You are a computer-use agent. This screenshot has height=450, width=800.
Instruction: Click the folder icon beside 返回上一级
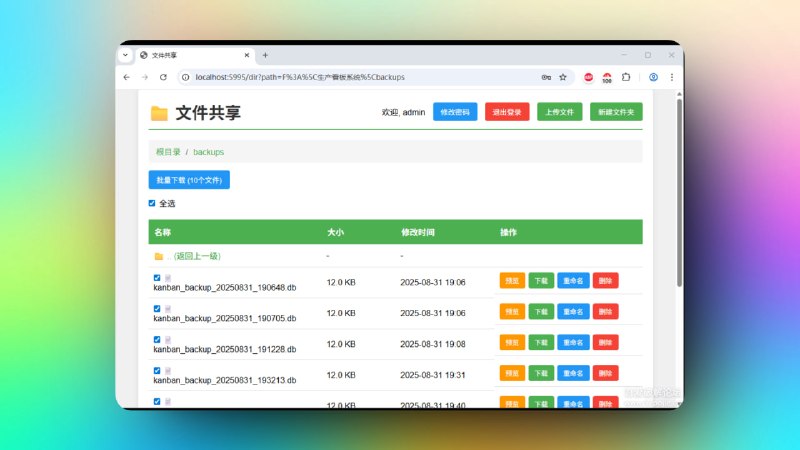[159, 256]
